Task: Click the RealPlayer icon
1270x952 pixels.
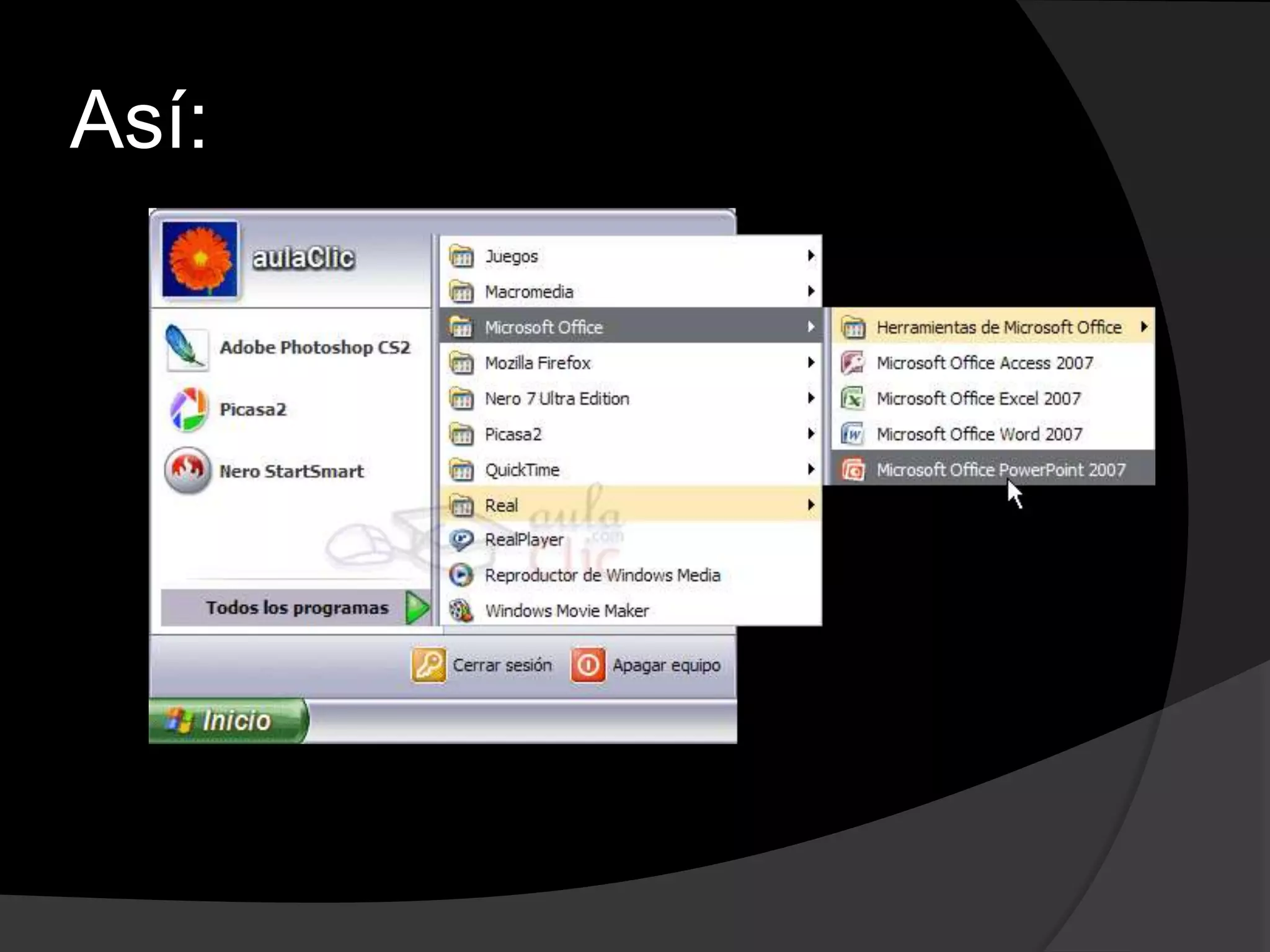Action: click(x=461, y=540)
